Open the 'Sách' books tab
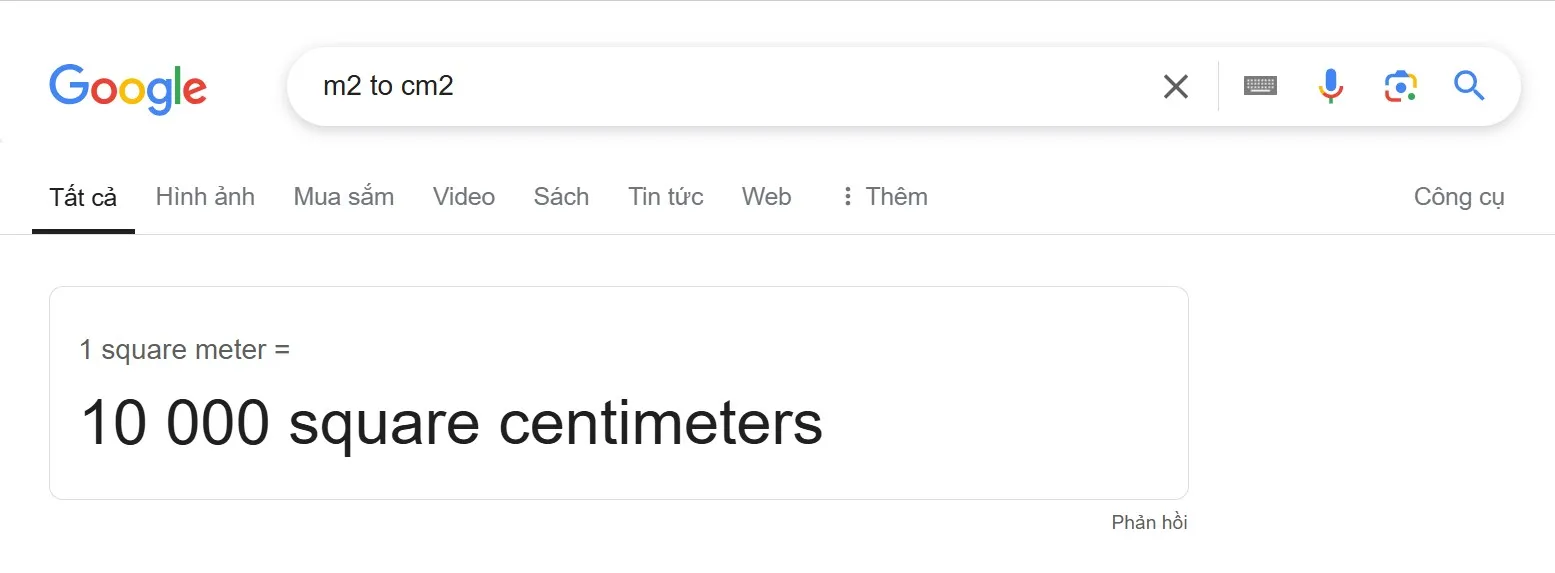The height and width of the screenshot is (573, 1555). pos(561,197)
